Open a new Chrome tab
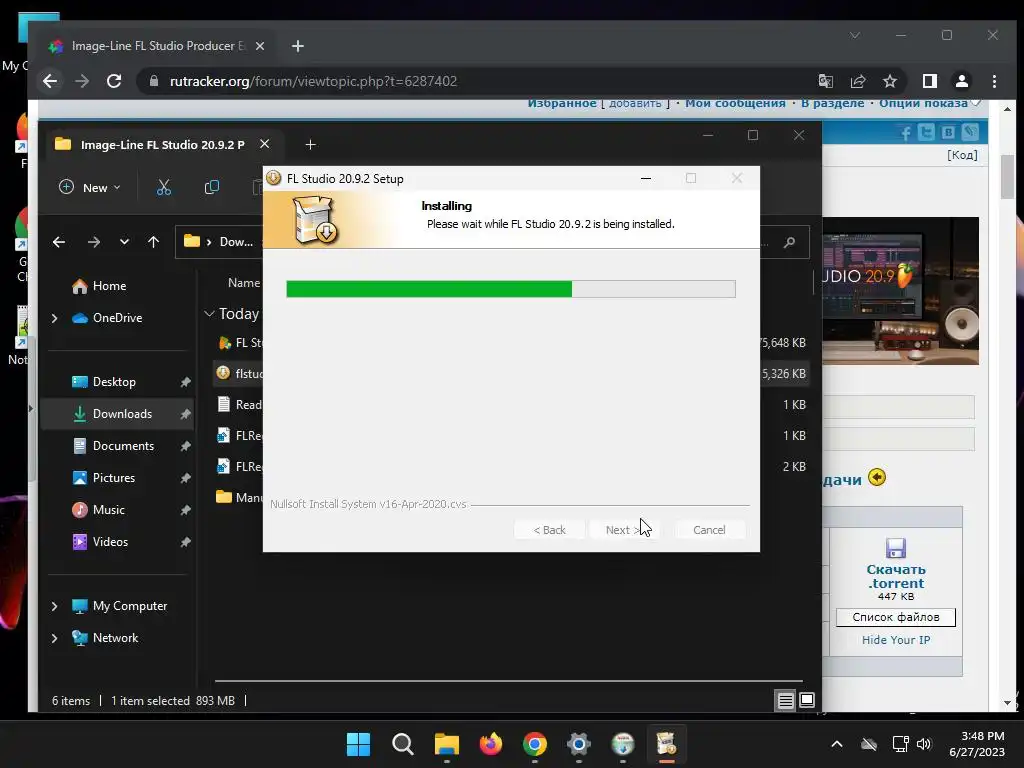This screenshot has width=1024, height=768. click(x=298, y=46)
